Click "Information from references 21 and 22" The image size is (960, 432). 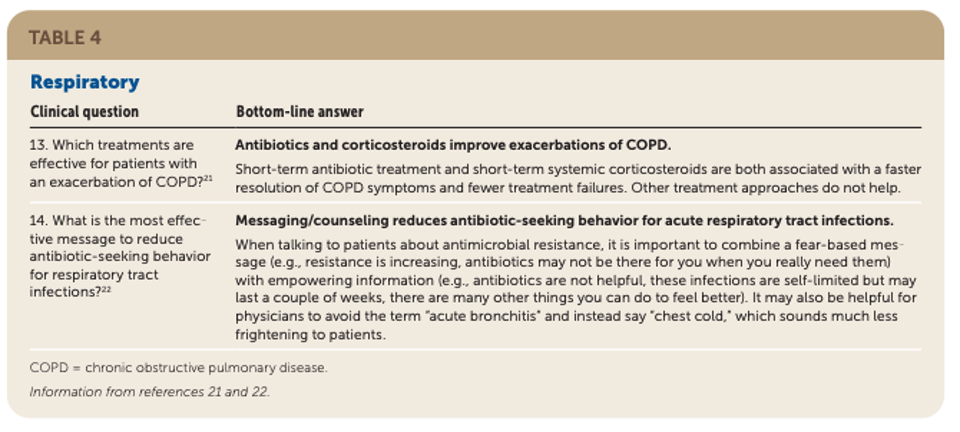149,392
